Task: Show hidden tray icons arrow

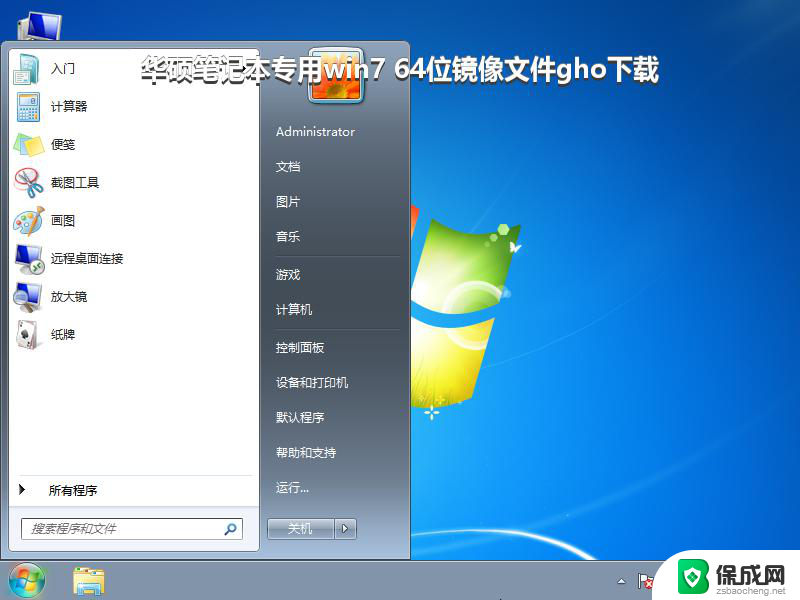Action: (x=621, y=581)
